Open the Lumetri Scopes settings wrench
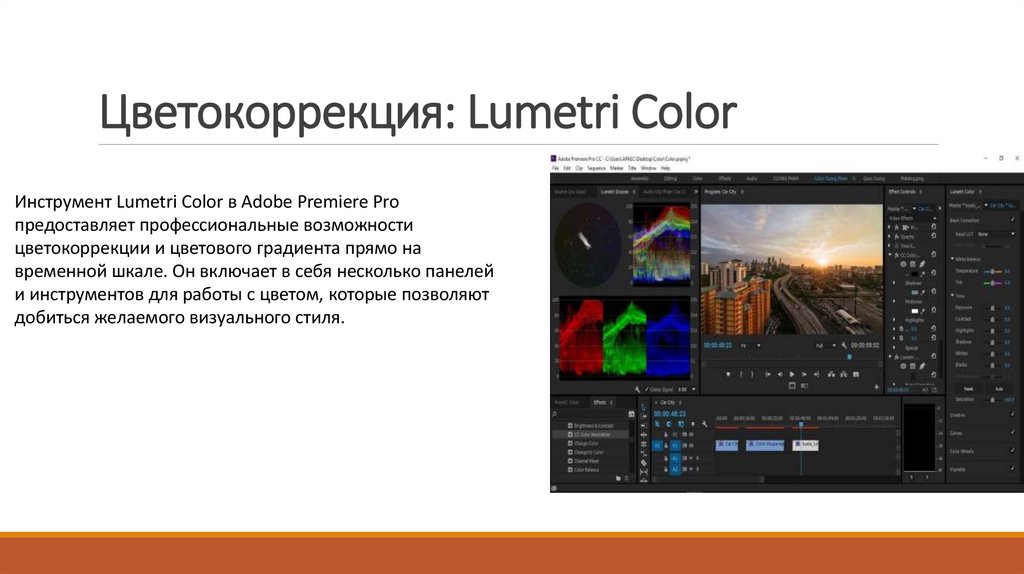This screenshot has width=1024, height=574. [637, 389]
